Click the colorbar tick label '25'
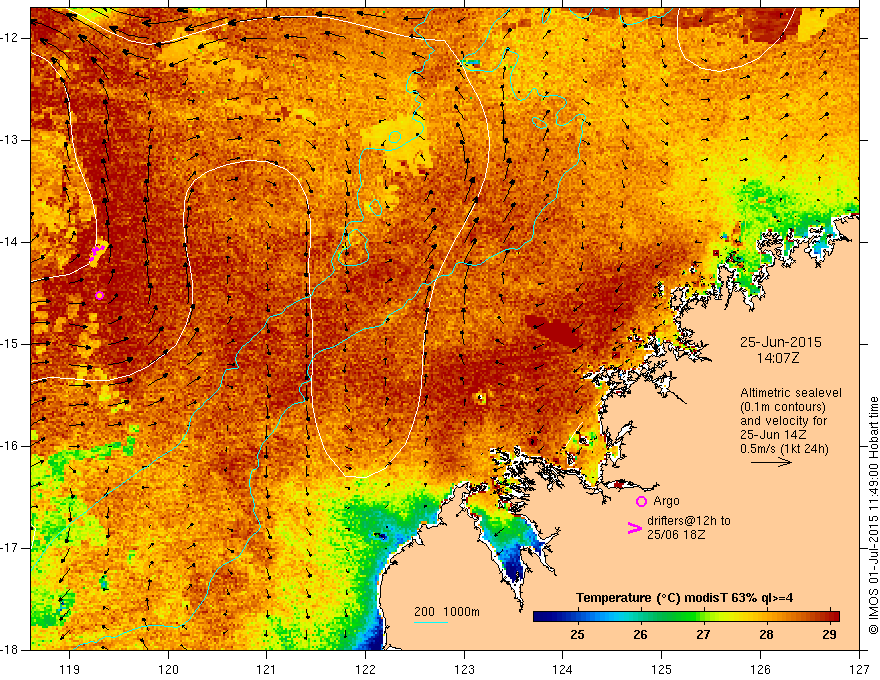Viewport: 880px width, 680px height. [577, 635]
